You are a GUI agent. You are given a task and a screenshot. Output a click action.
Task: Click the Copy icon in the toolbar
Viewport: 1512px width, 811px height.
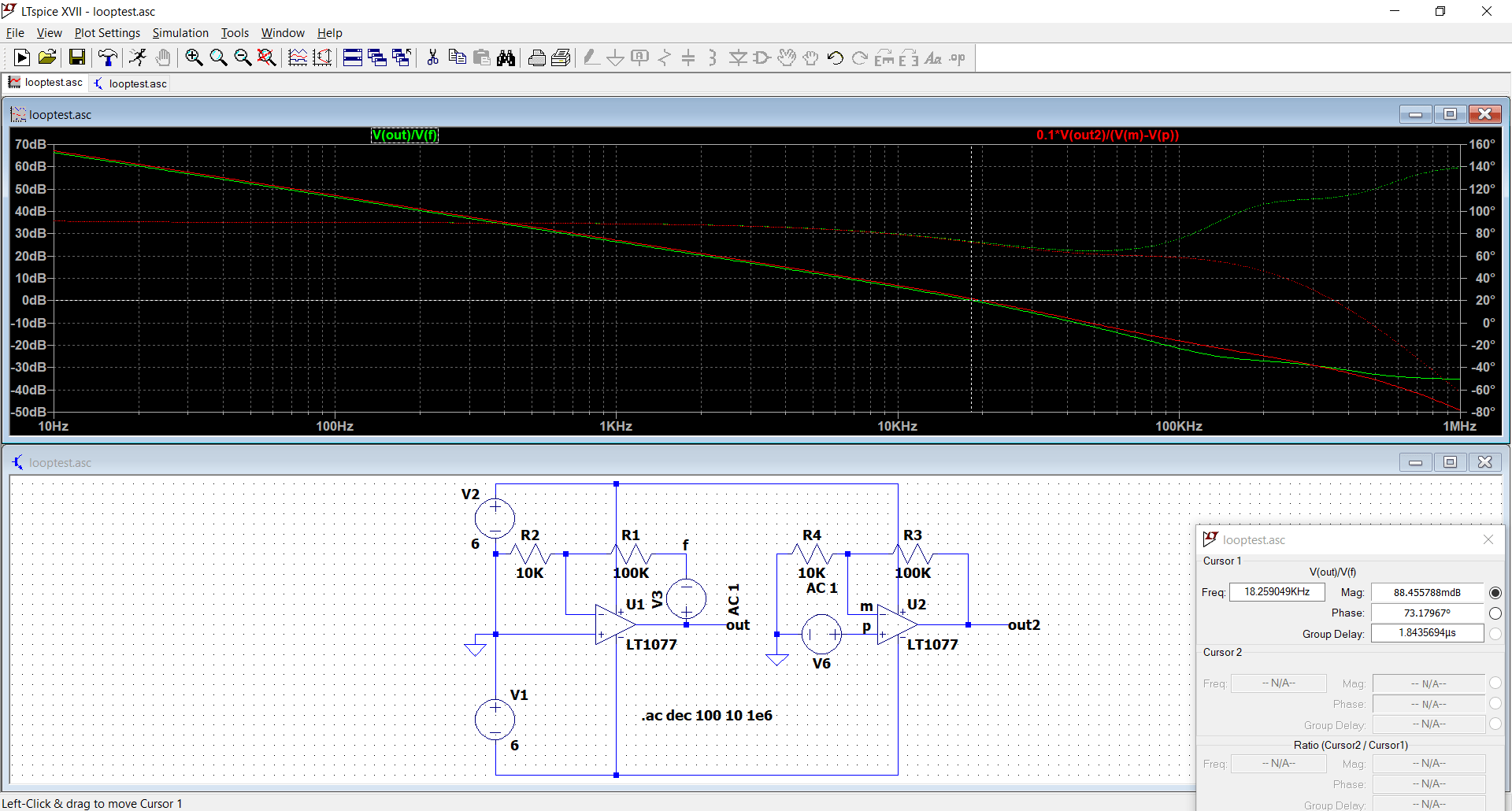pyautogui.click(x=457, y=57)
